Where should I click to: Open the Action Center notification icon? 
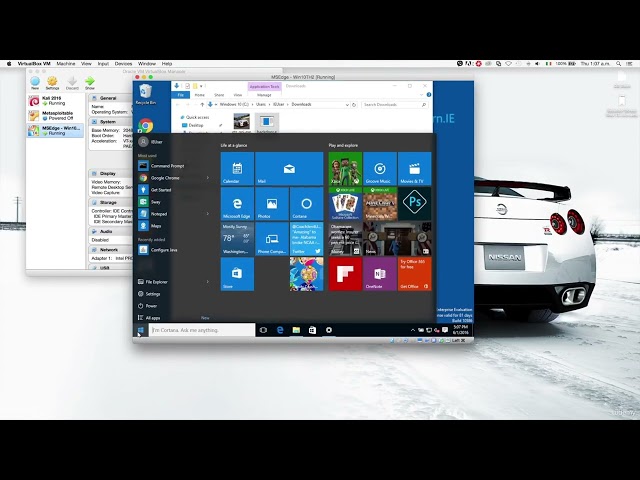point(445,330)
